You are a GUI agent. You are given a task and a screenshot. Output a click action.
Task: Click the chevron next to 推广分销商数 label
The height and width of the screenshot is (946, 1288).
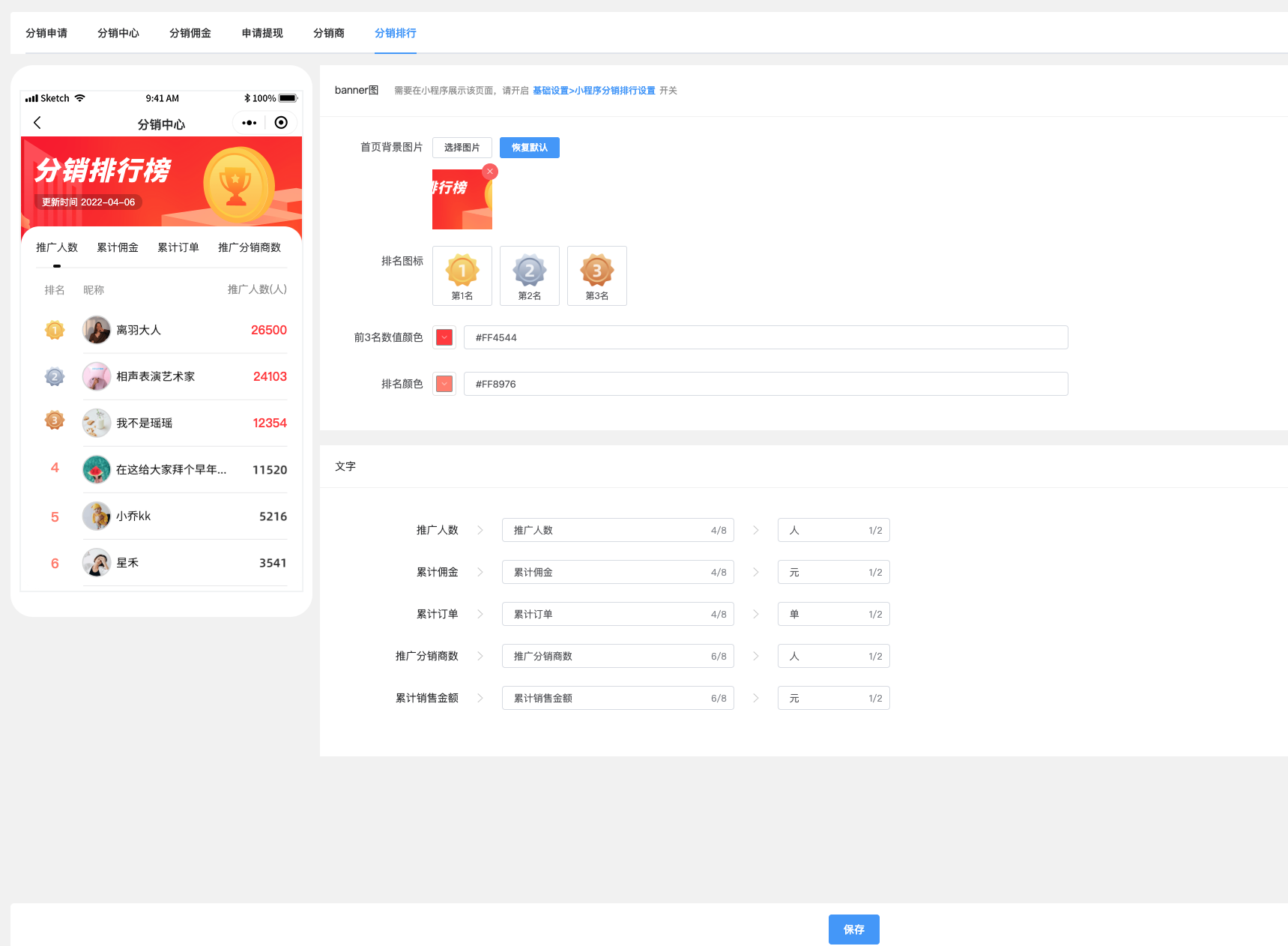(480, 656)
